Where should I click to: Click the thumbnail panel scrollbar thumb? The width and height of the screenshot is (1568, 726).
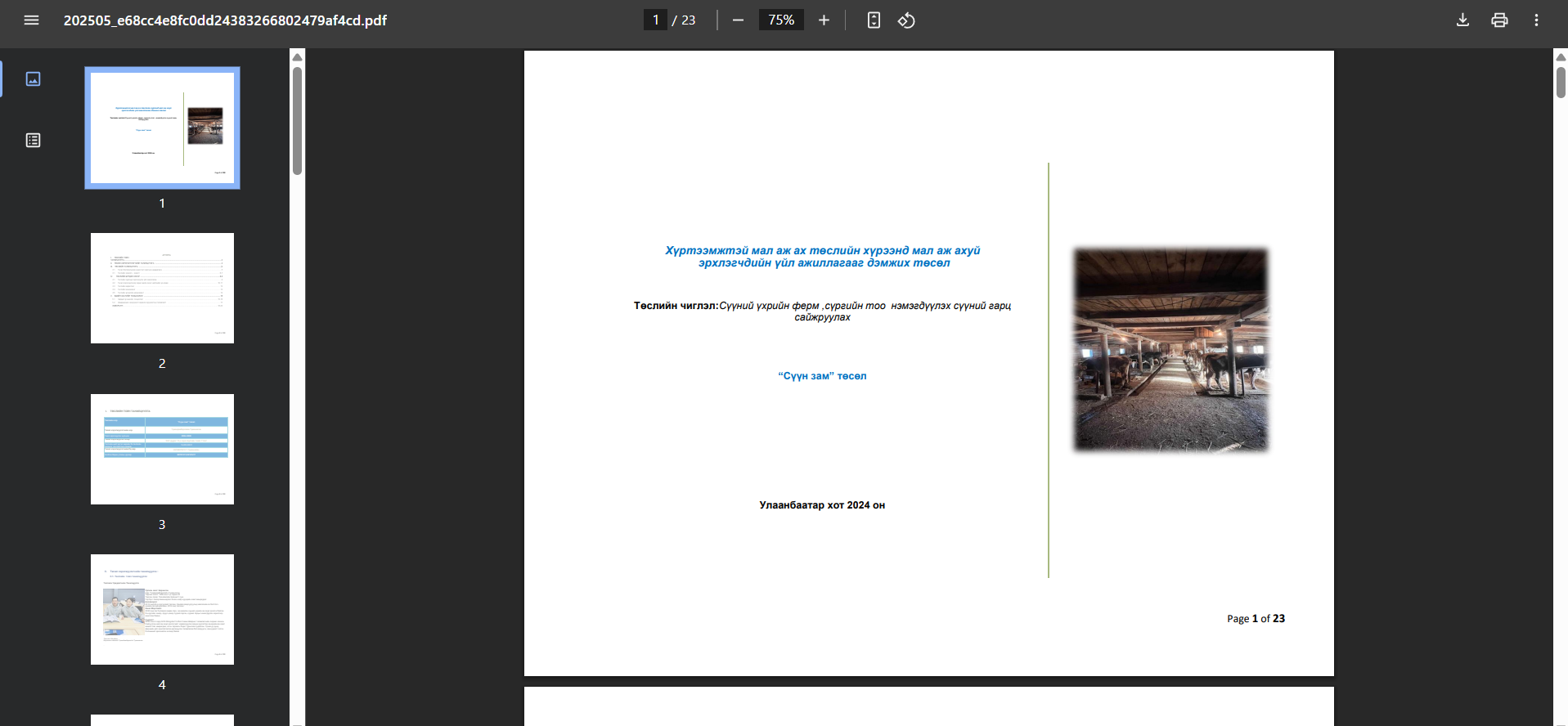tap(298, 121)
